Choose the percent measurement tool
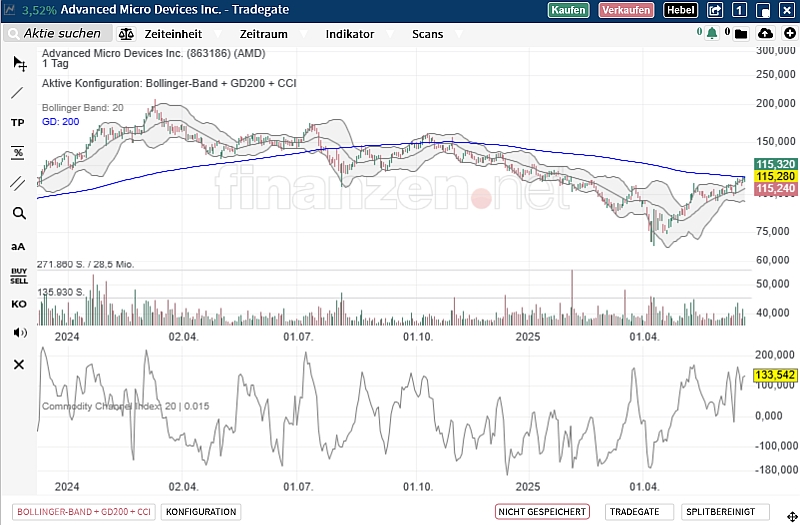 [18, 152]
